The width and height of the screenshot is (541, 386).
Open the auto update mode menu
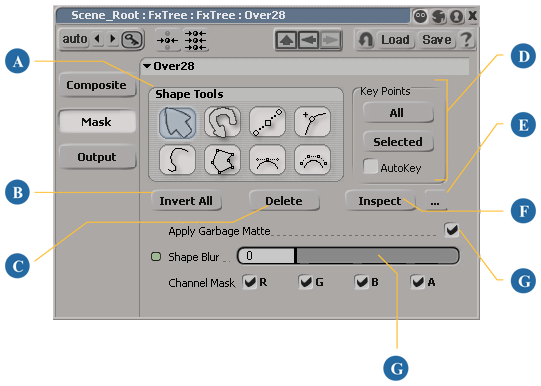(75, 39)
